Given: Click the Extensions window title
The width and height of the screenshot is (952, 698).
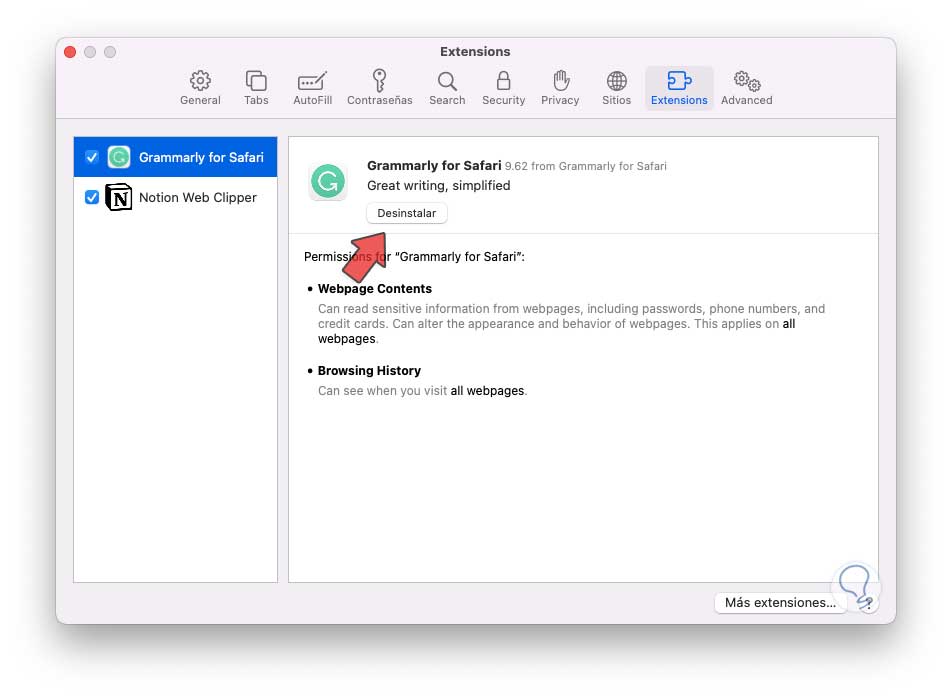Looking at the screenshot, I should 475,52.
